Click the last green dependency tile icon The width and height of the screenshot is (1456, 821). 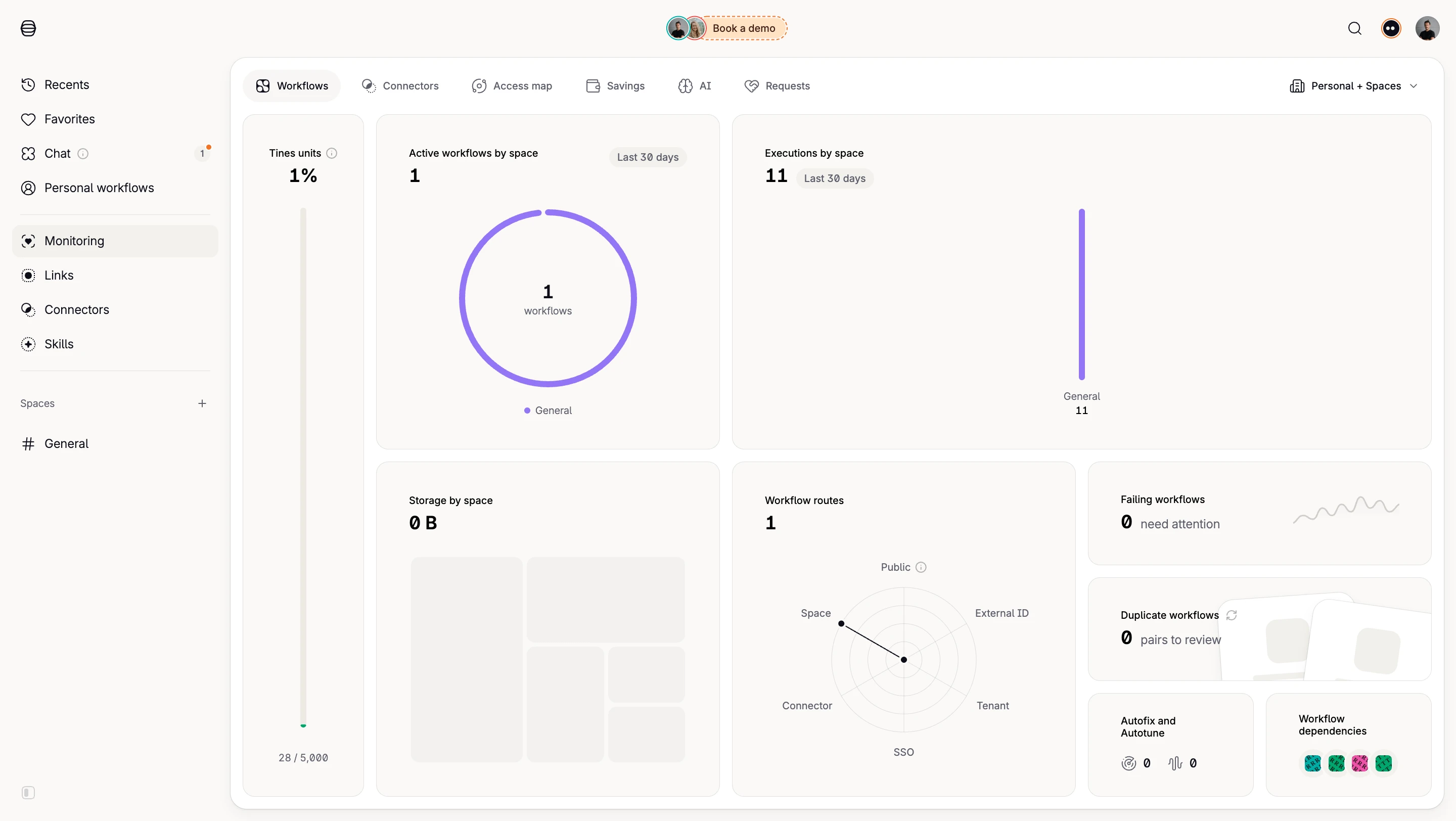click(x=1383, y=763)
